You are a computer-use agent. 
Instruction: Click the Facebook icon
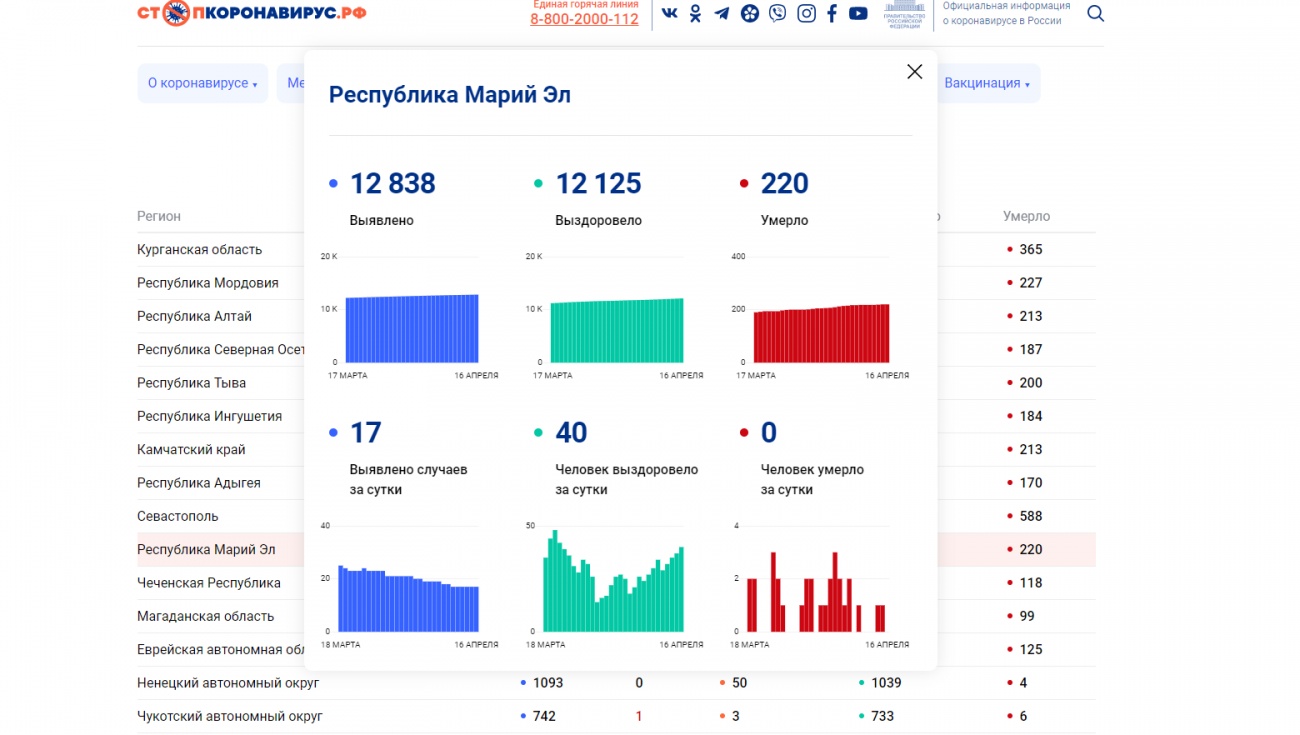(x=832, y=14)
